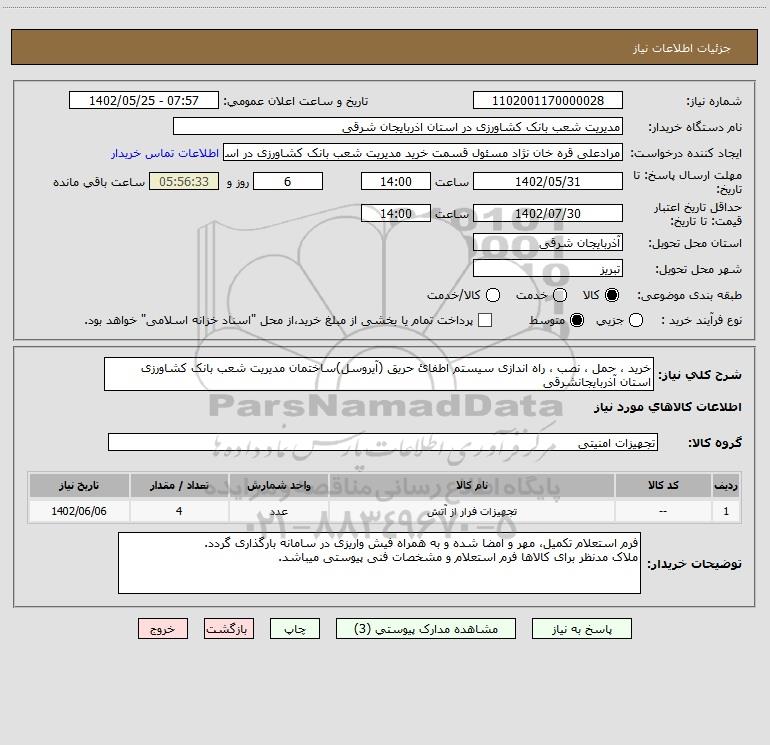Click the response deadline 14:00 time field

point(396,181)
